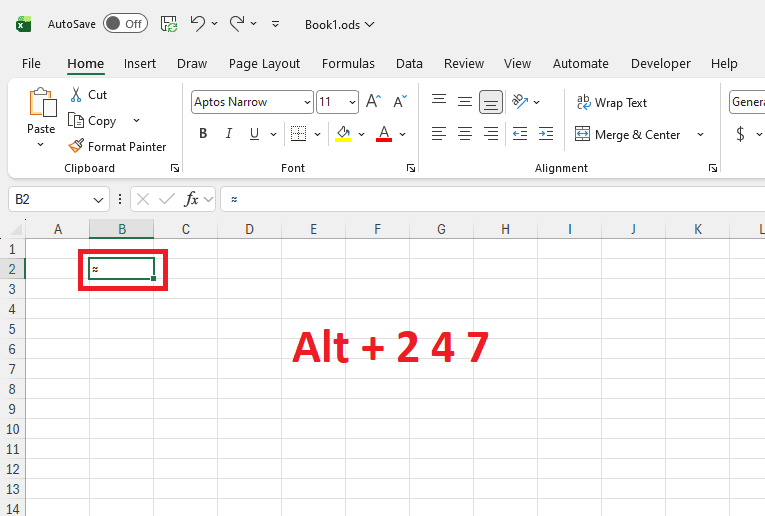Click Decrease Indent icon
The width and height of the screenshot is (765, 516).
pyautogui.click(x=520, y=134)
